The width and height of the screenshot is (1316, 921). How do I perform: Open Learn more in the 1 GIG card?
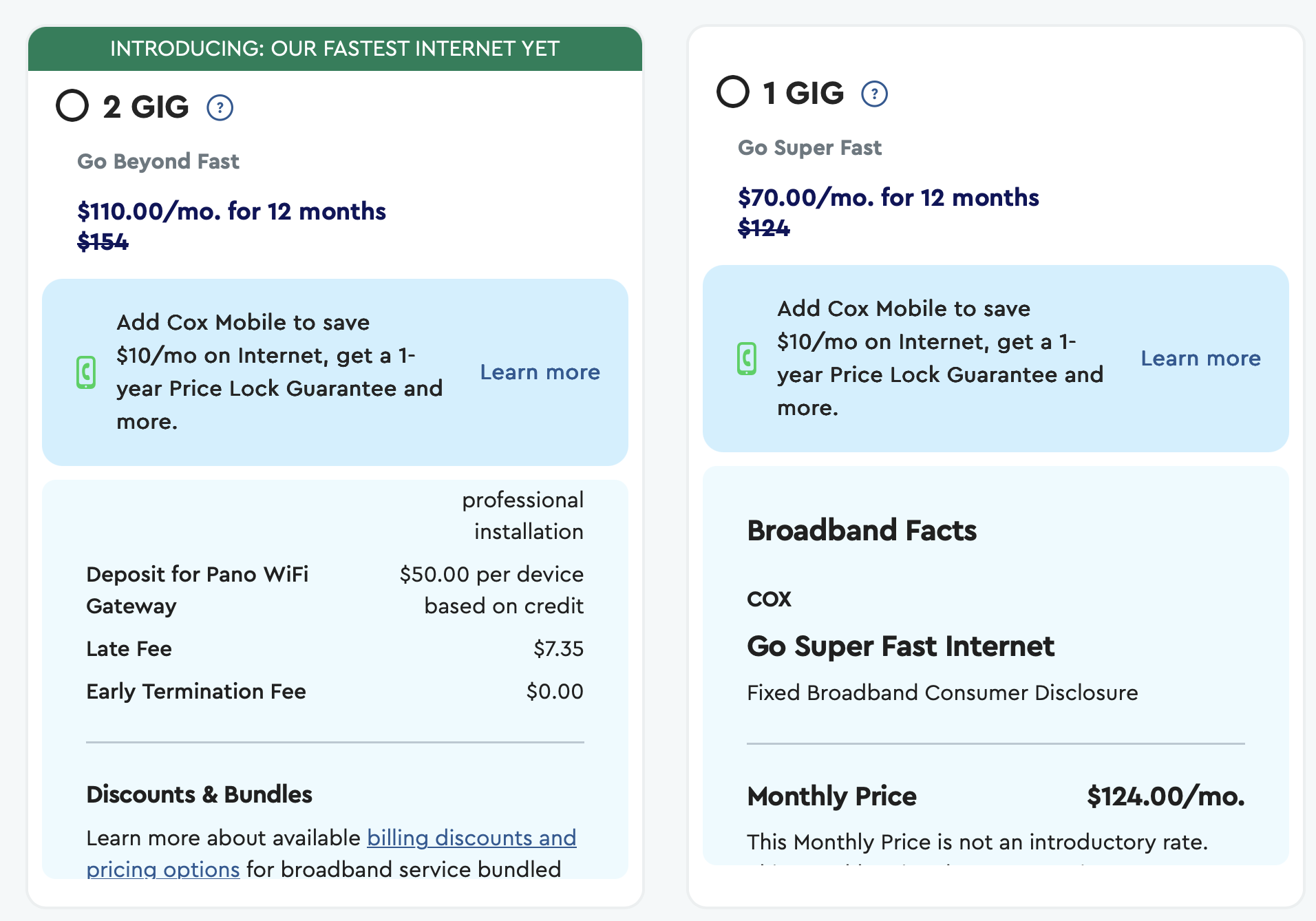click(x=1200, y=359)
